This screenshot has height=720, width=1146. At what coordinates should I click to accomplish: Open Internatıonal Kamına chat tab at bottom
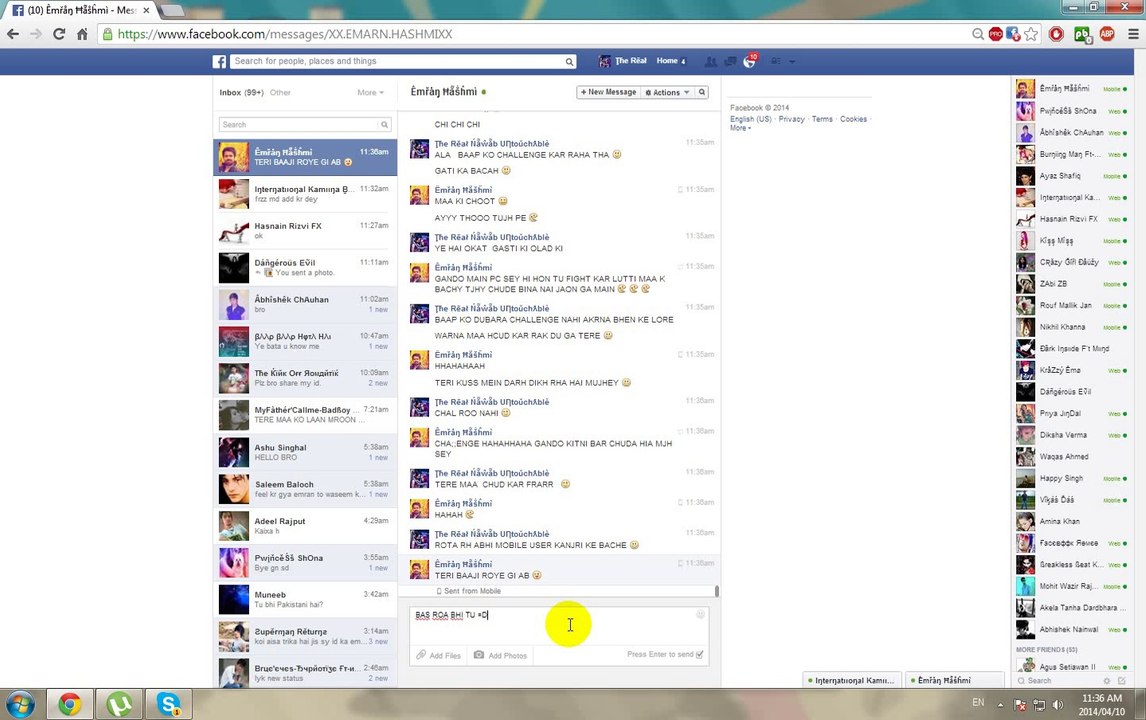(851, 680)
